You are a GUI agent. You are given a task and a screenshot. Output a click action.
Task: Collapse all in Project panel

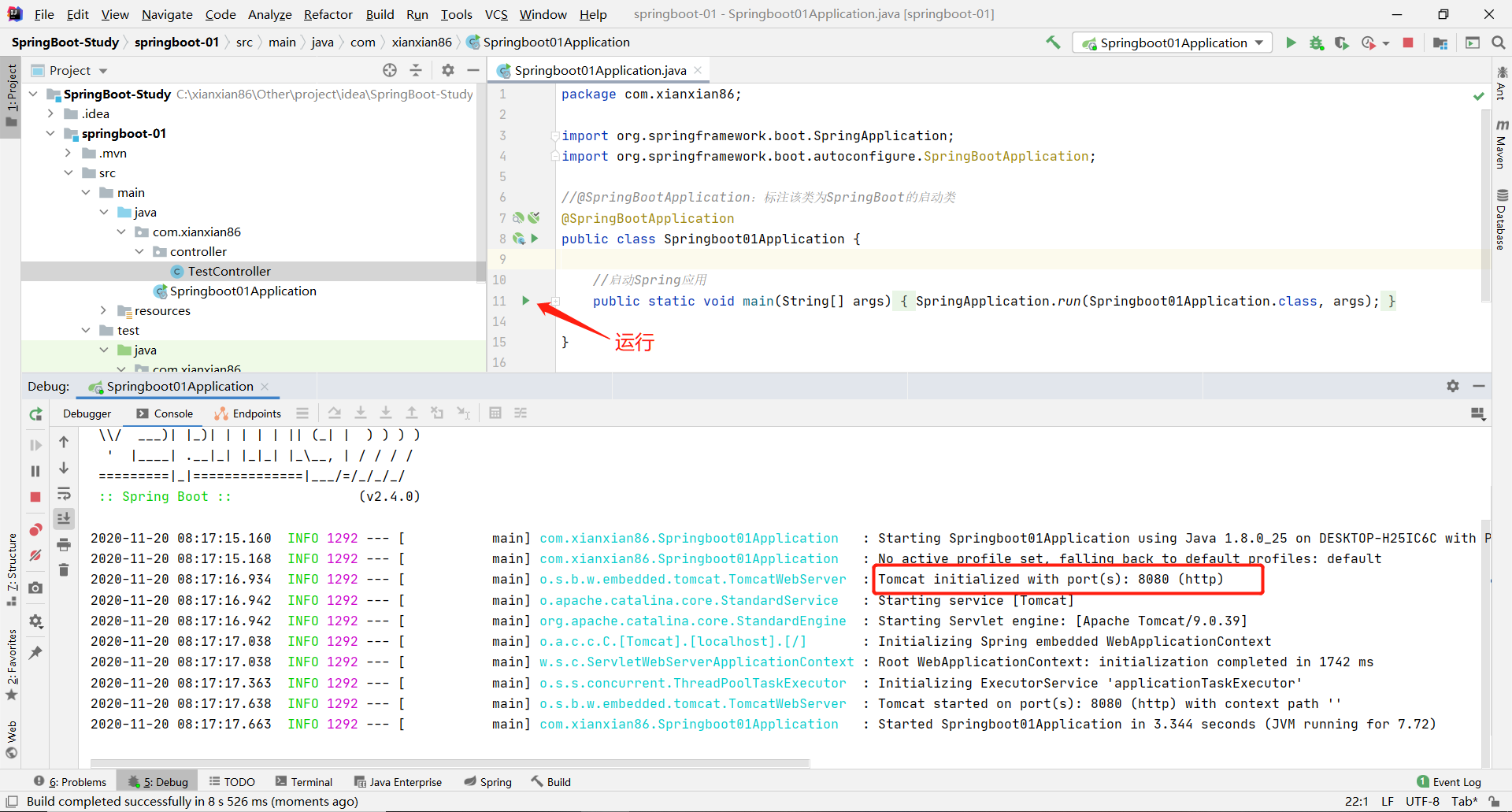tap(416, 70)
